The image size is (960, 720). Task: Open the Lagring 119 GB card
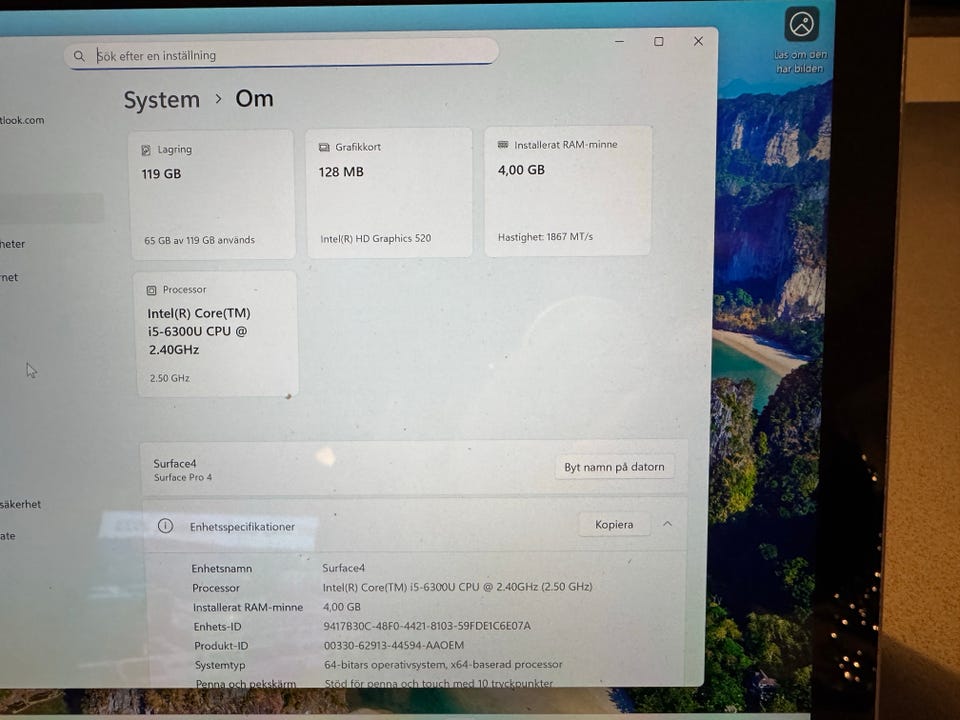tap(212, 195)
